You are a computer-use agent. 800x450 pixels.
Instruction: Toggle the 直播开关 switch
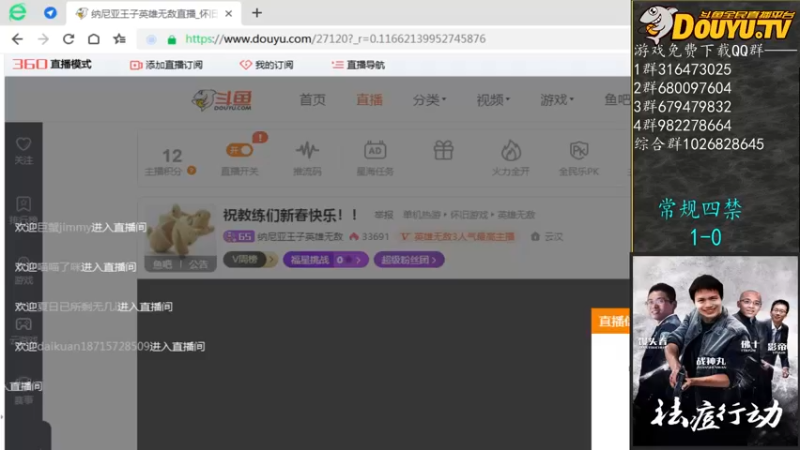pos(239,150)
